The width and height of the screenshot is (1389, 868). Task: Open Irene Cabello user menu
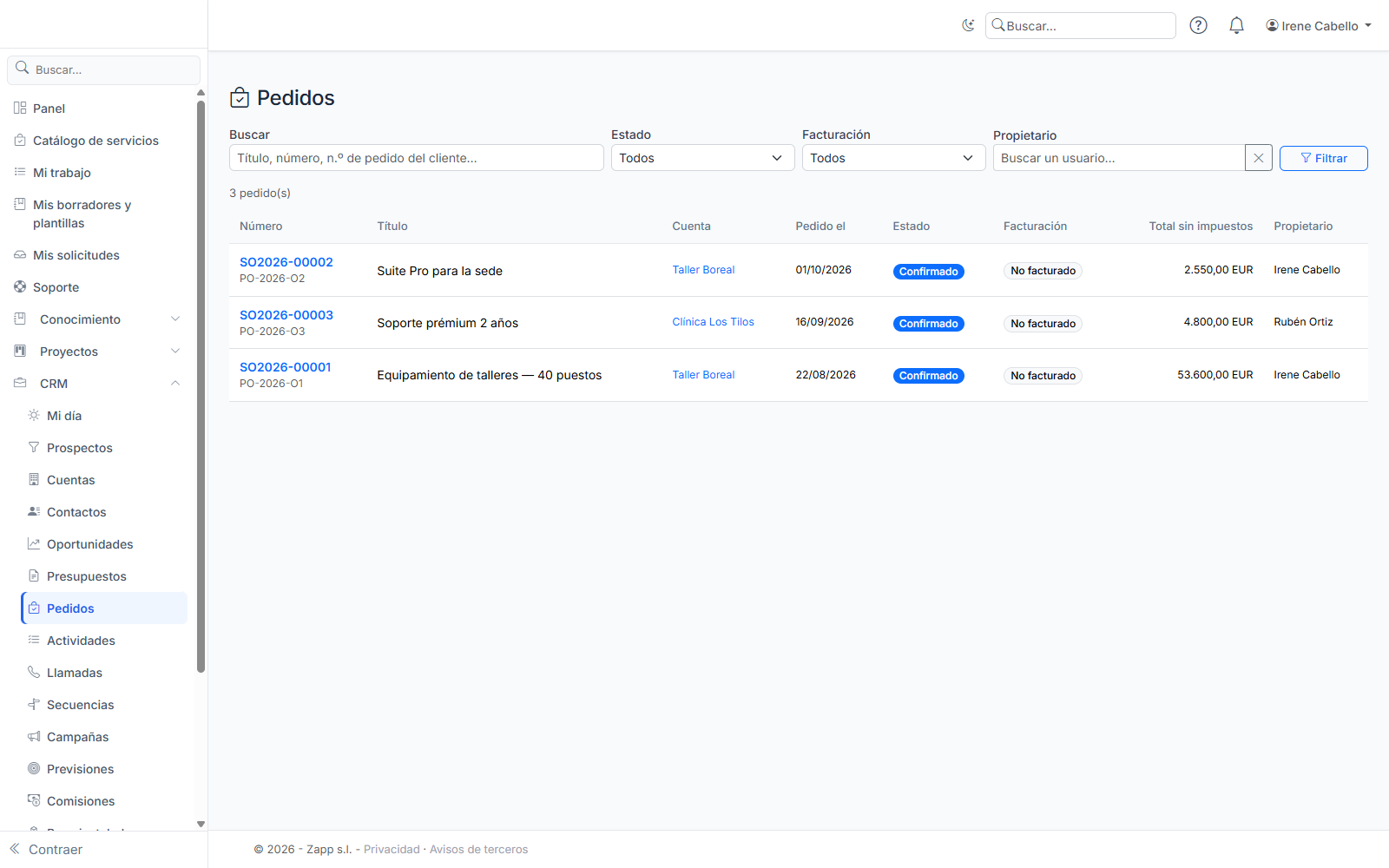1319,26
